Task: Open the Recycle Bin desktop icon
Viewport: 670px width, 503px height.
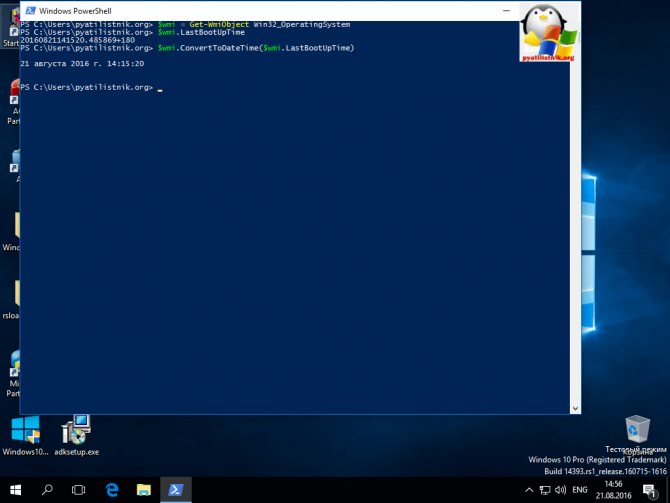Action: (x=636, y=431)
